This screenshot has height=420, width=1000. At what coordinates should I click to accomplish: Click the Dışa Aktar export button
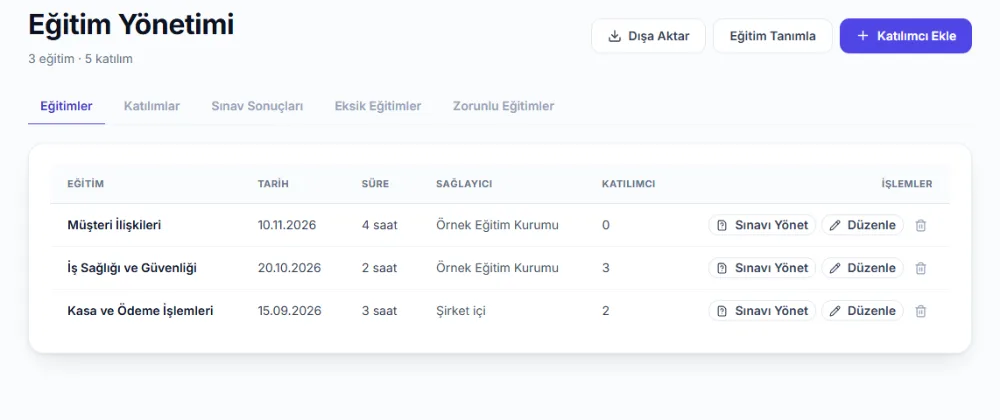(x=648, y=36)
